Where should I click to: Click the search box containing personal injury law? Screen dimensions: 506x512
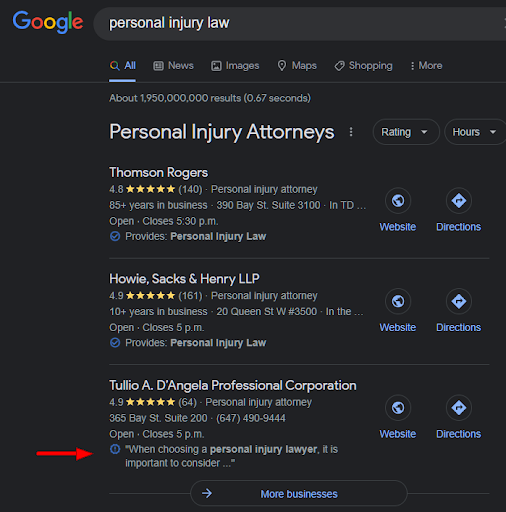[x=300, y=24]
